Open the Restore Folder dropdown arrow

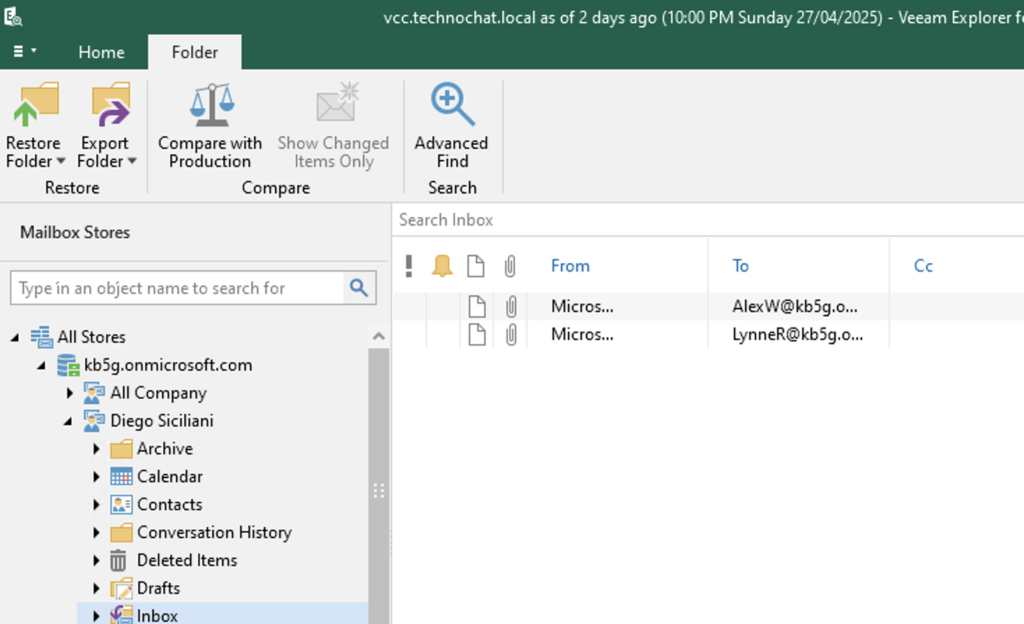pyautogui.click(x=61, y=162)
